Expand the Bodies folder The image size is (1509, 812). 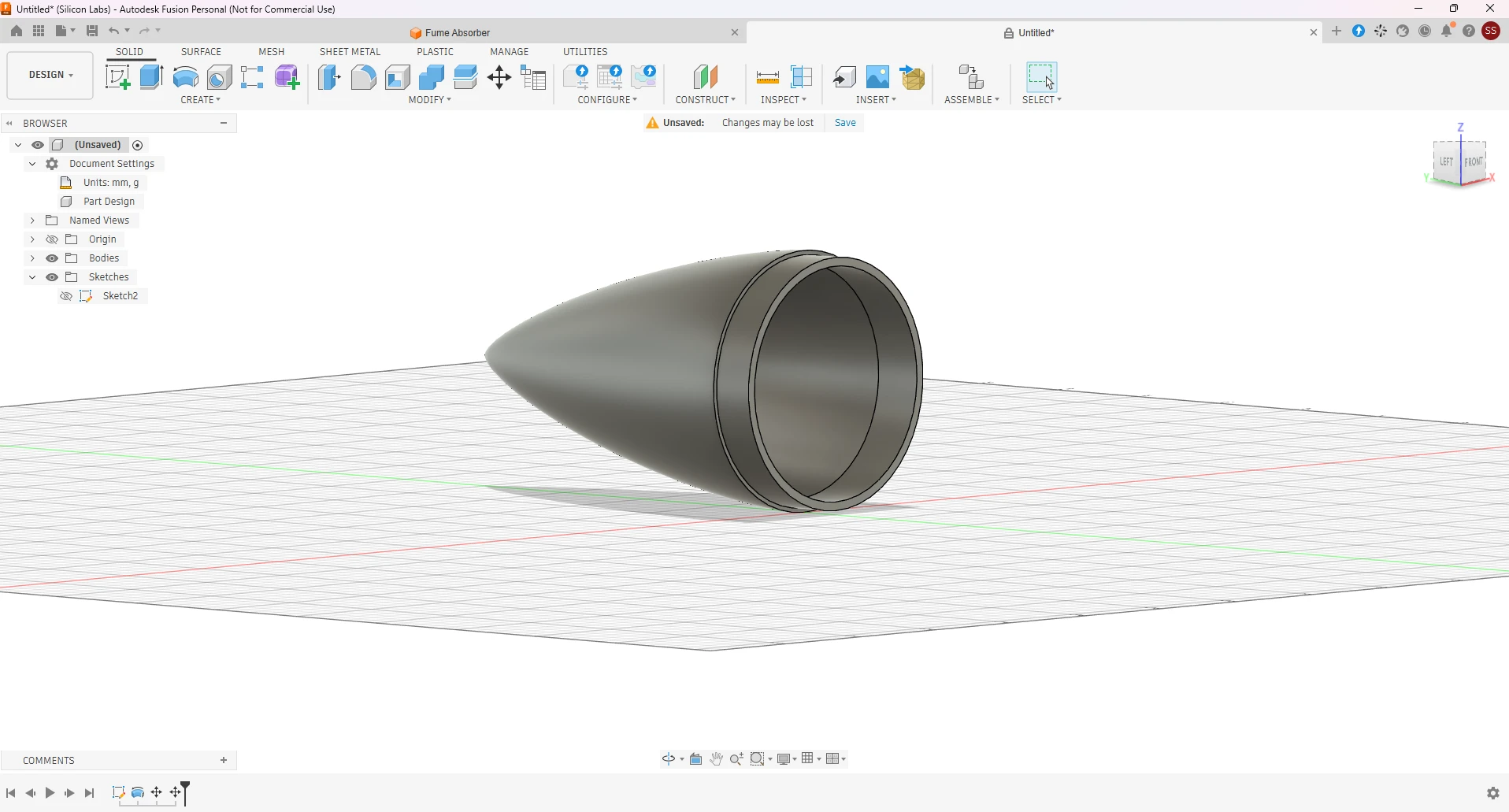click(32, 258)
